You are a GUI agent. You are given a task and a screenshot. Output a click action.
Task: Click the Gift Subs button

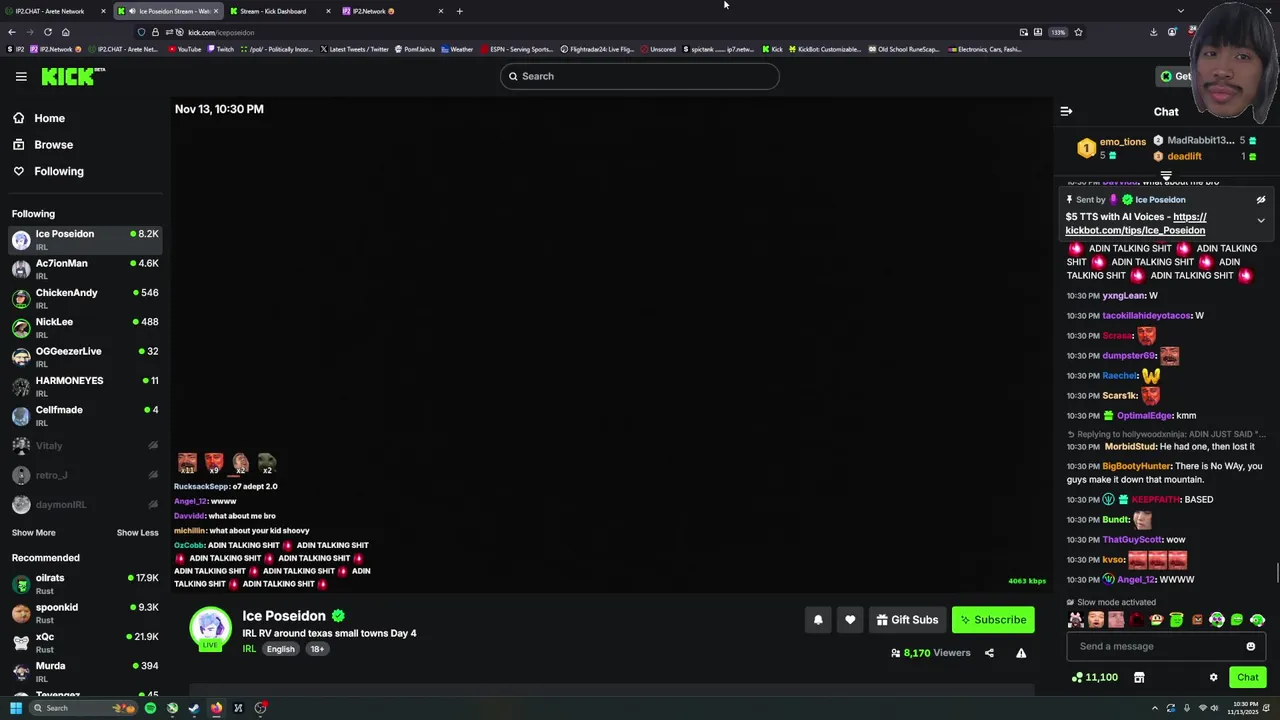907,620
